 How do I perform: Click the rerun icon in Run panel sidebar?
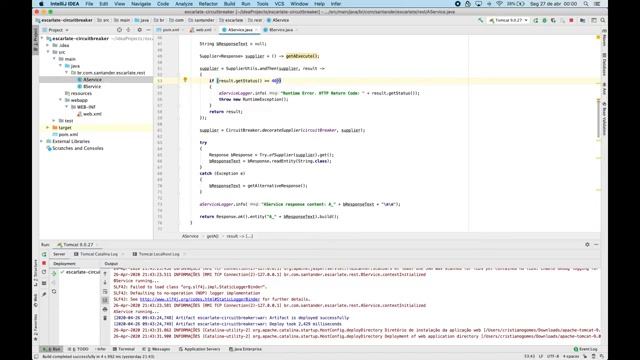point(44,254)
